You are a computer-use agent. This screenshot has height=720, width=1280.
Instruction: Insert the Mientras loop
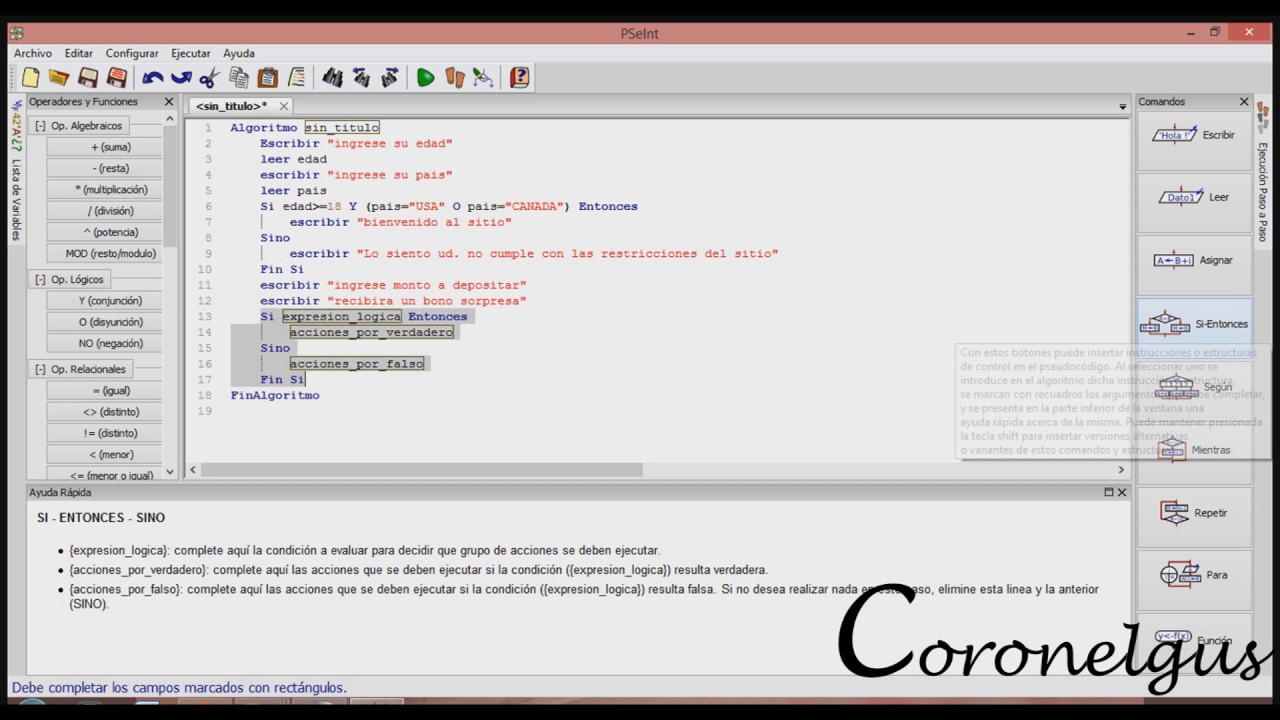(1194, 450)
